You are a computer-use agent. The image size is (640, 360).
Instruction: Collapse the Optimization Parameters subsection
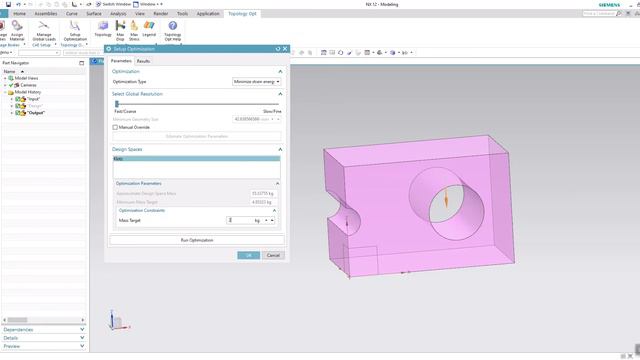(277, 184)
